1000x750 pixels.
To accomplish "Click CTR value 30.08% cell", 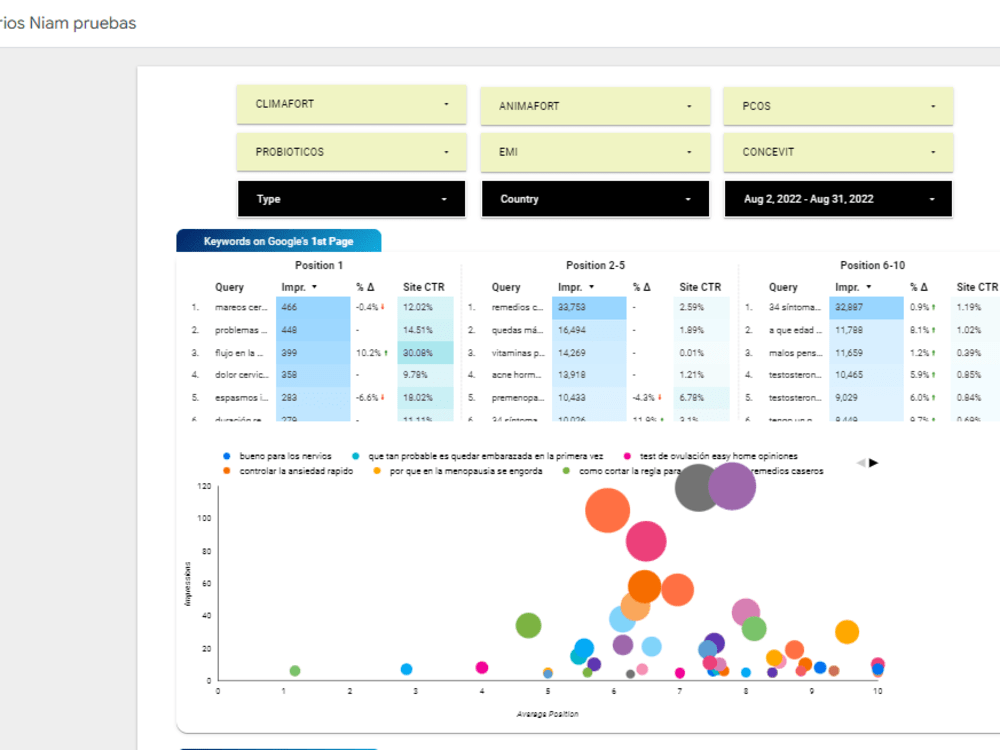I will coord(425,353).
